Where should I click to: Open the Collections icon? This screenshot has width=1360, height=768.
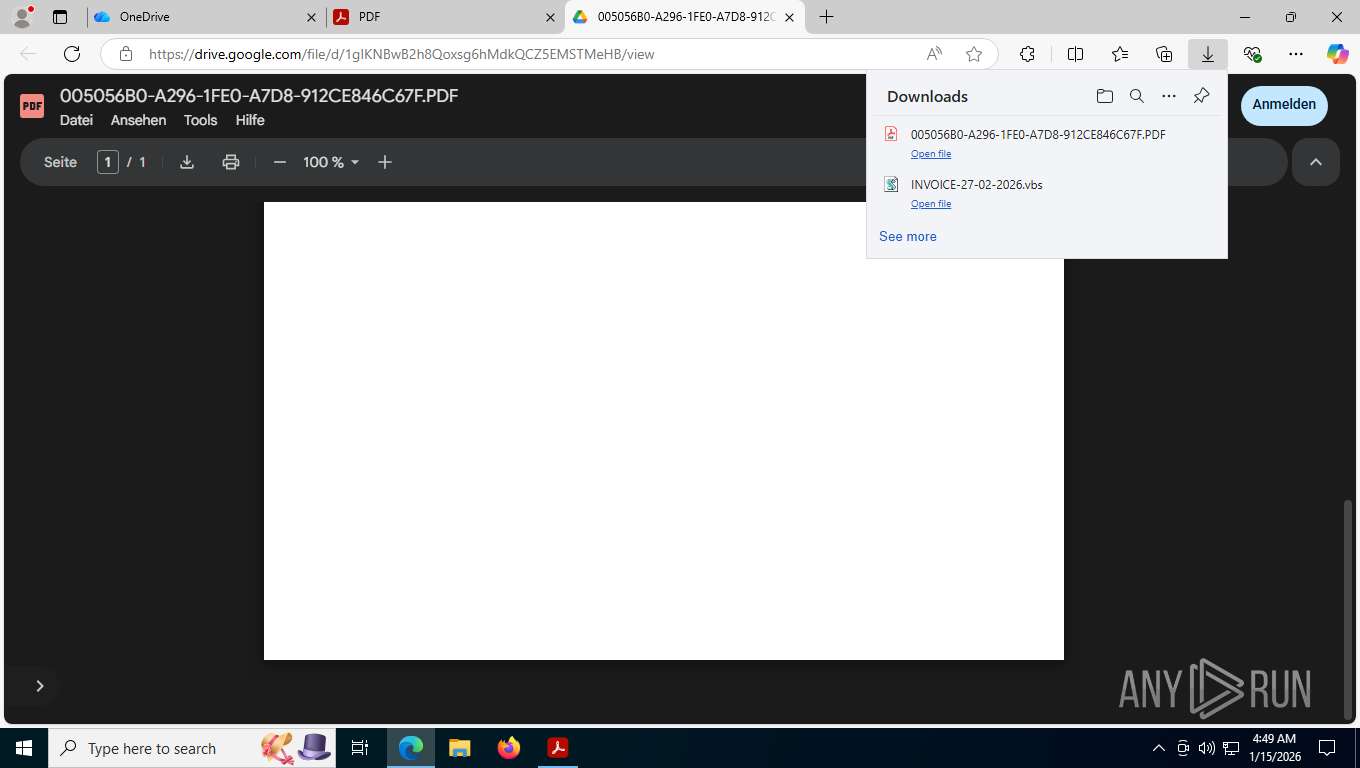(x=1164, y=54)
